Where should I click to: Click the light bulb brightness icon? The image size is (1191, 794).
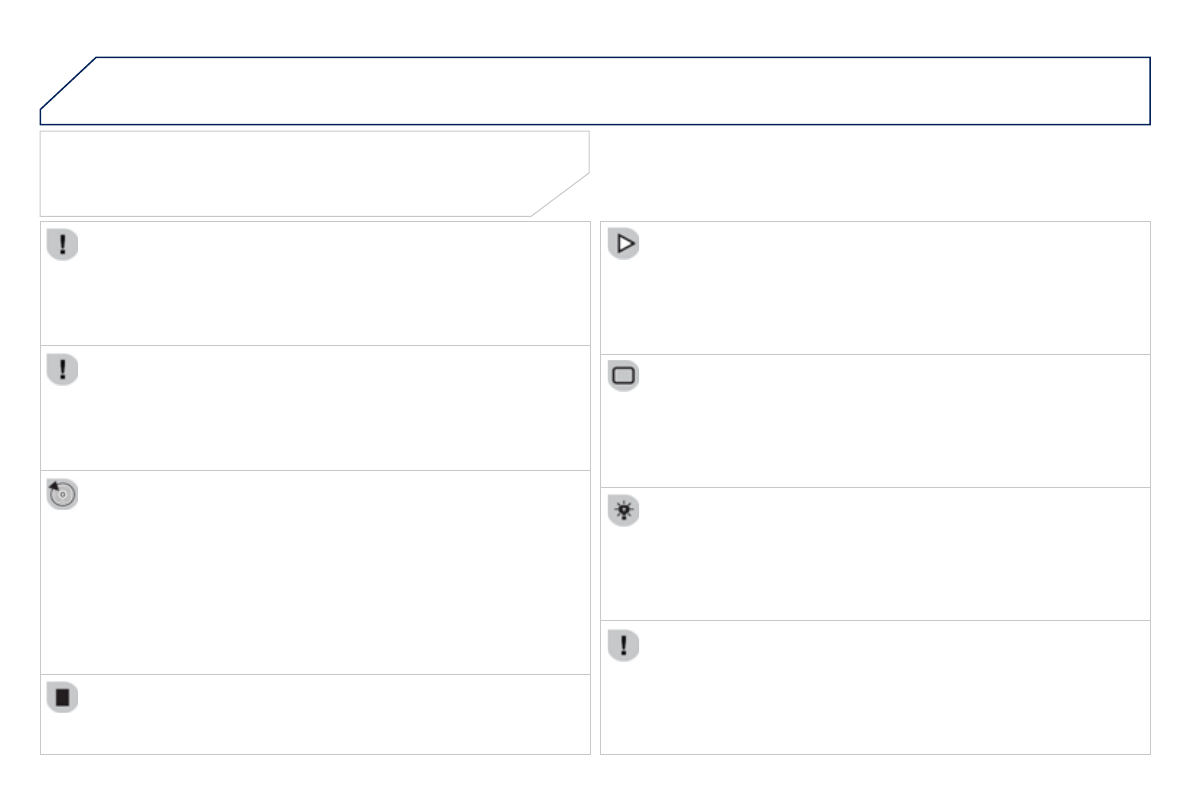tap(624, 511)
